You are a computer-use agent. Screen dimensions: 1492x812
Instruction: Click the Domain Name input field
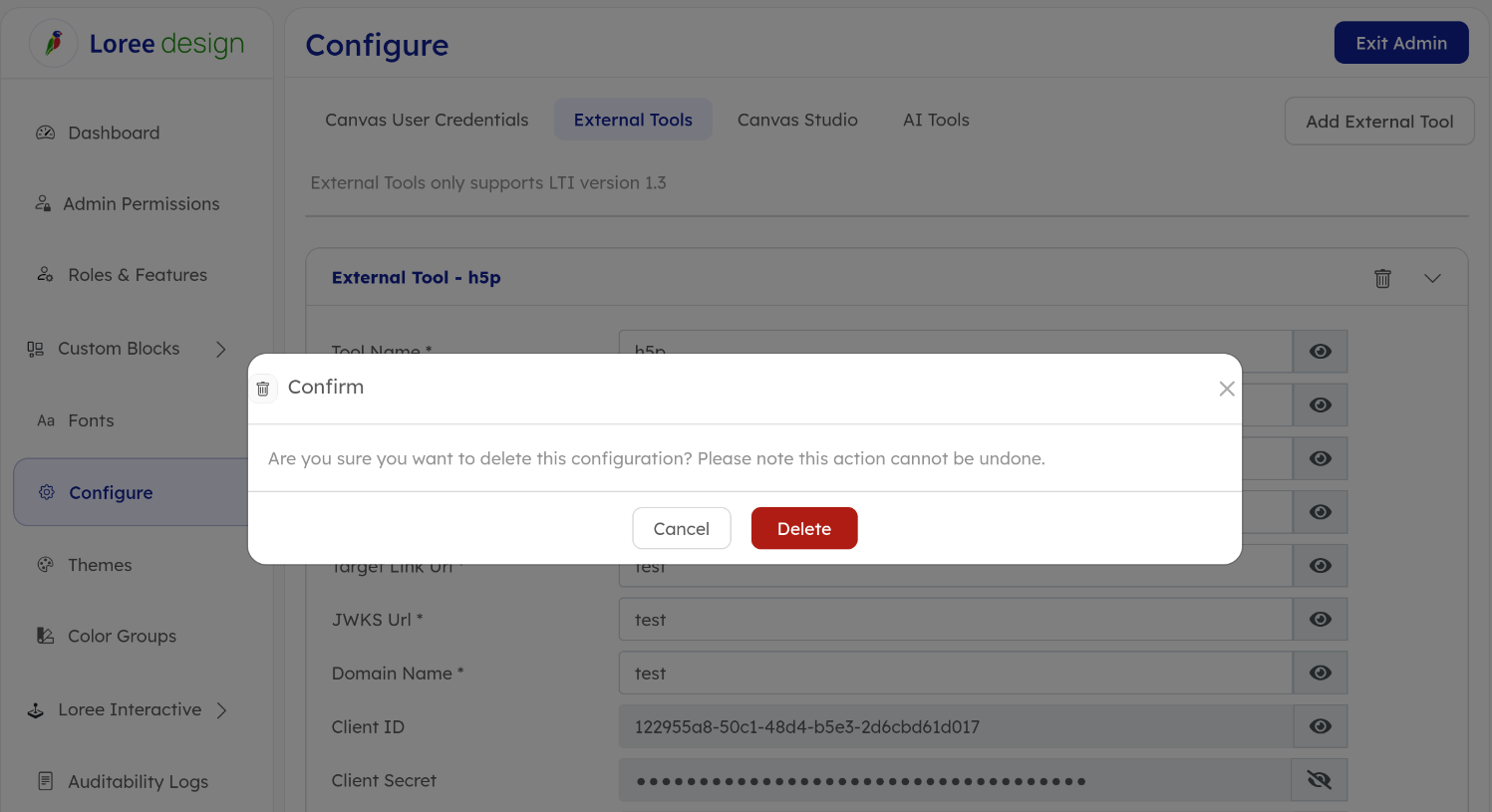[x=955, y=674]
